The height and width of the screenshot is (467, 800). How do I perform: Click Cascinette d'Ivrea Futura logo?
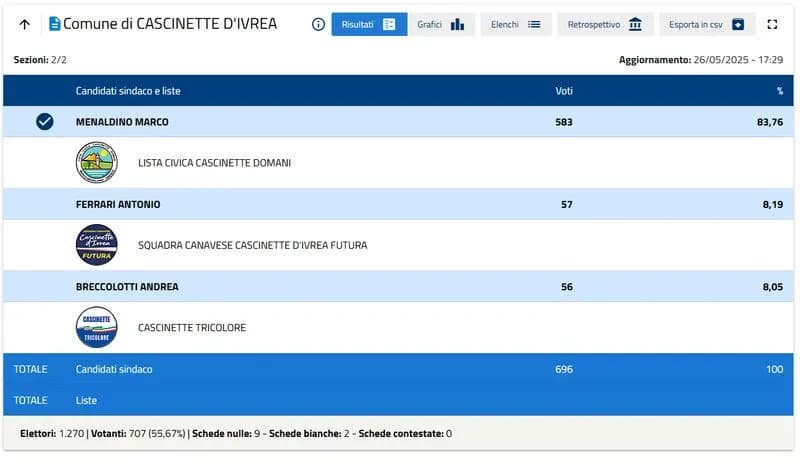(96, 245)
